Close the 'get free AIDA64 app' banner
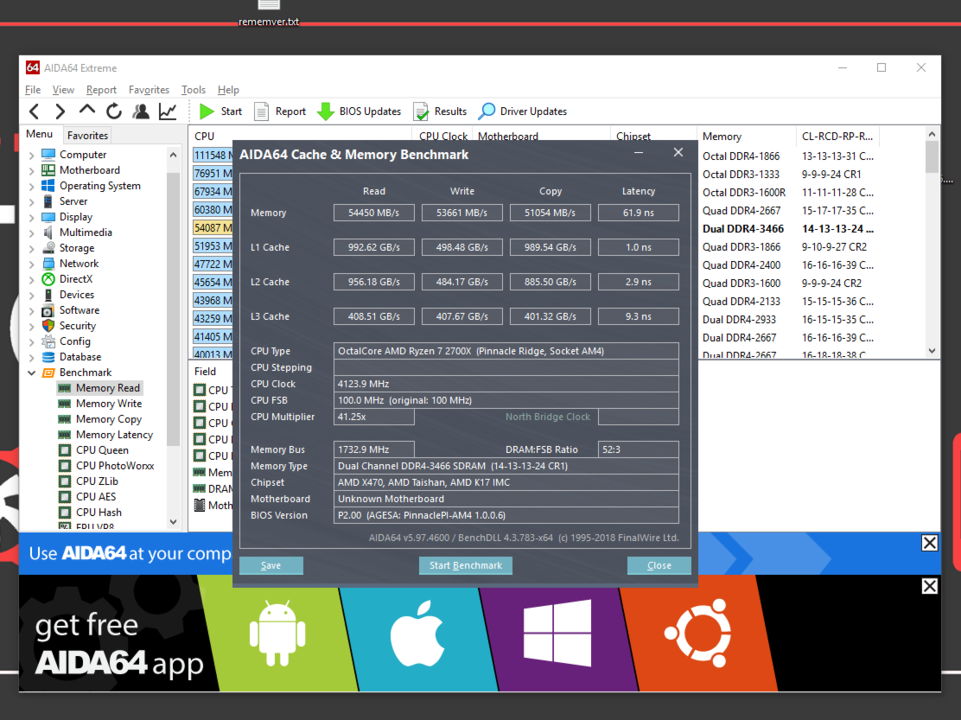The height and width of the screenshot is (720, 961). click(929, 586)
